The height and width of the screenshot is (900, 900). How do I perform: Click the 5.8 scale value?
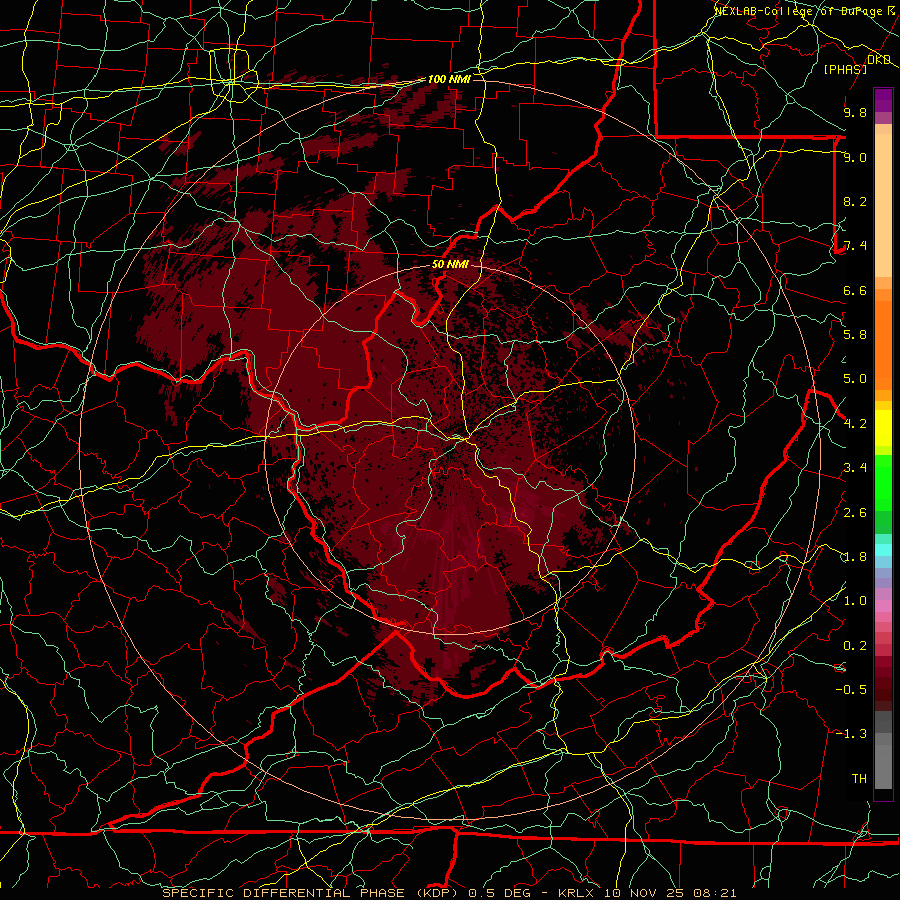(855, 334)
